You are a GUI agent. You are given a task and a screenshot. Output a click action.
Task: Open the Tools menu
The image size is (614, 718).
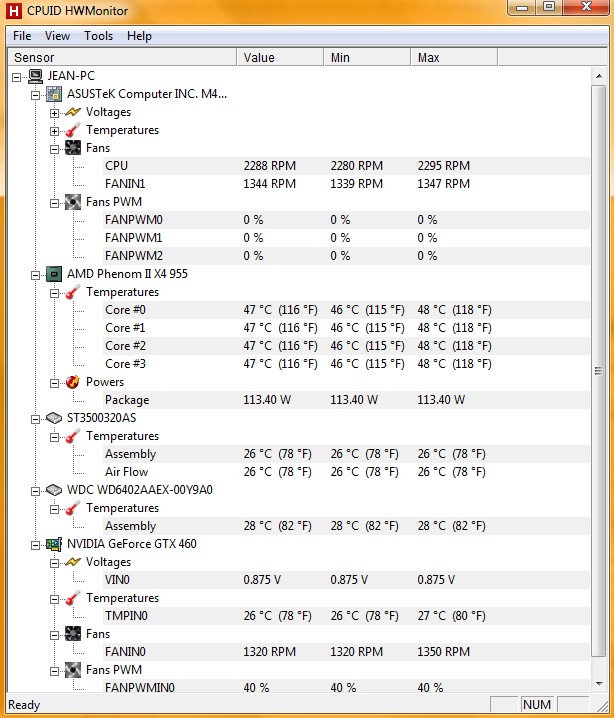[98, 36]
